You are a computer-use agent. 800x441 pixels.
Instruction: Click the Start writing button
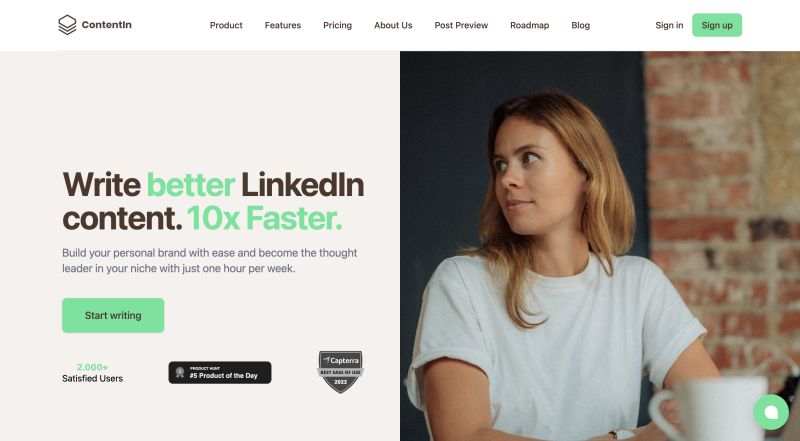point(113,315)
